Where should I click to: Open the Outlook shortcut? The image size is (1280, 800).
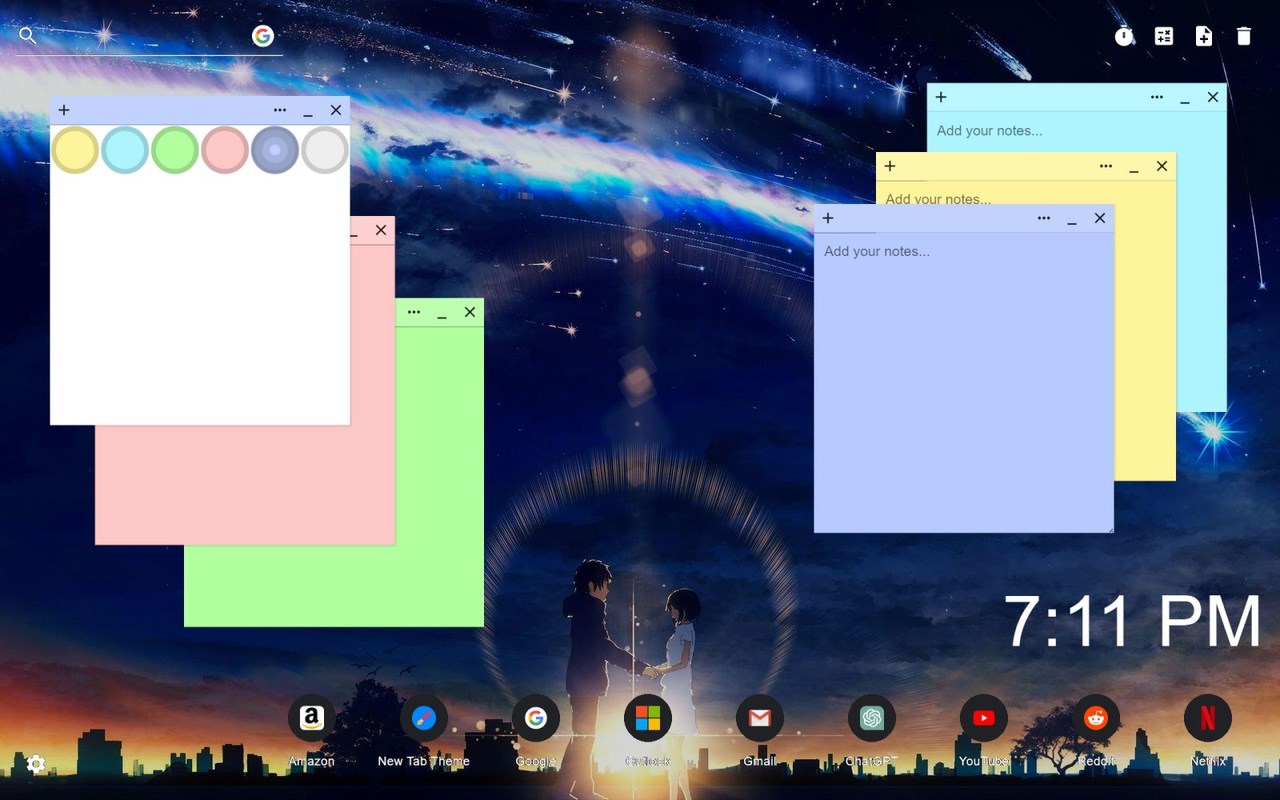648,718
